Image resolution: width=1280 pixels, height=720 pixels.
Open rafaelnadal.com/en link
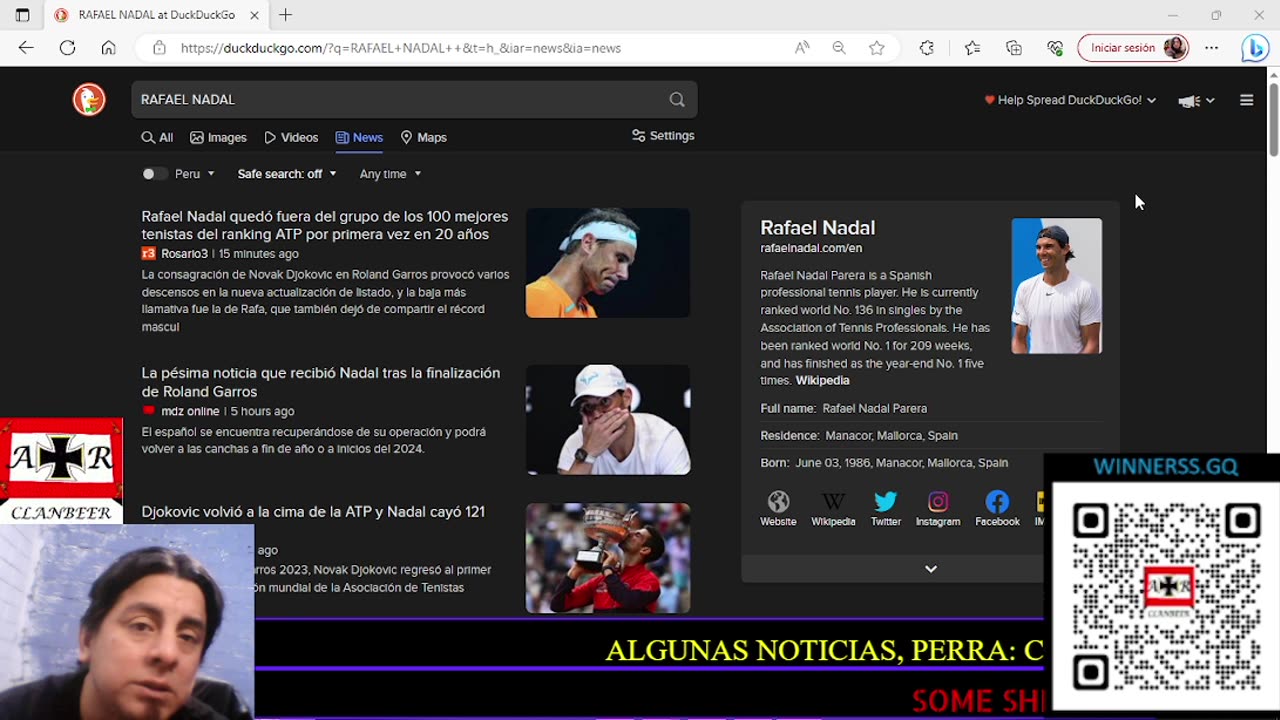(811, 248)
